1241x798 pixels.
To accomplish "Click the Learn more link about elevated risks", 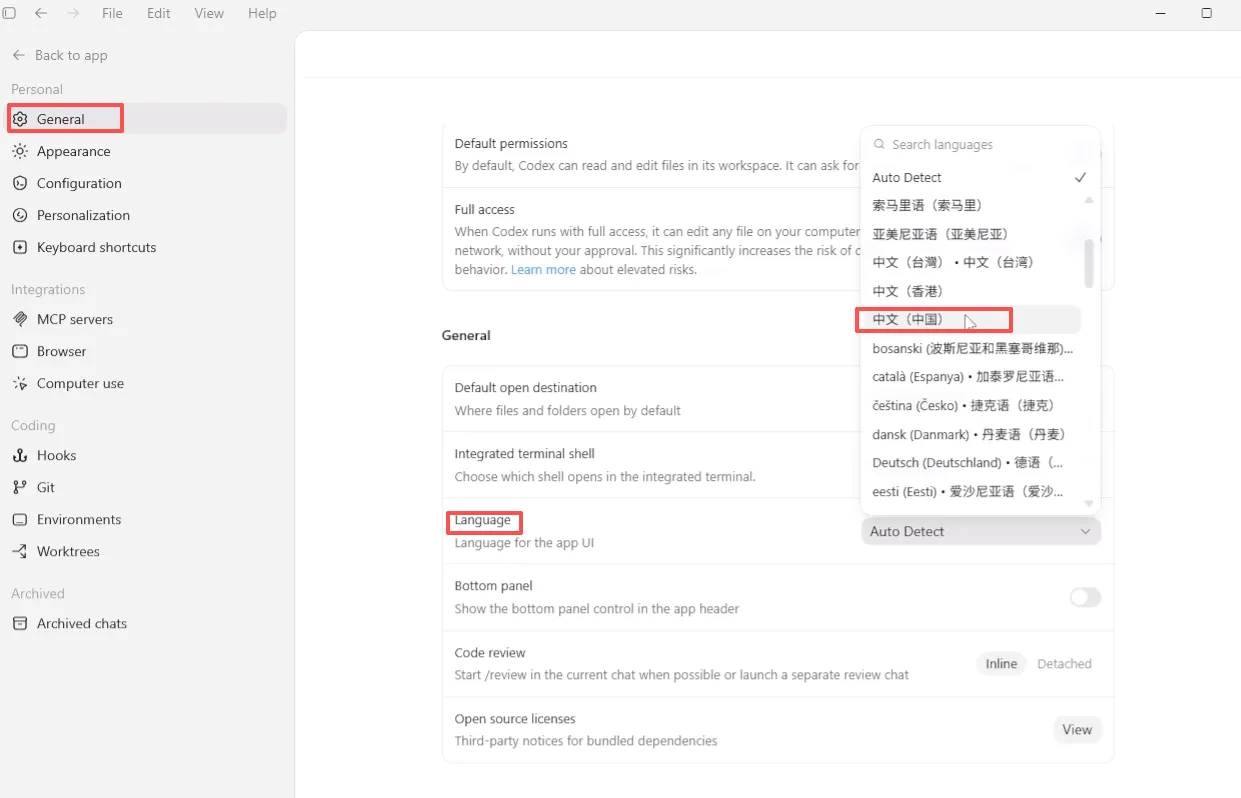I will 543,270.
